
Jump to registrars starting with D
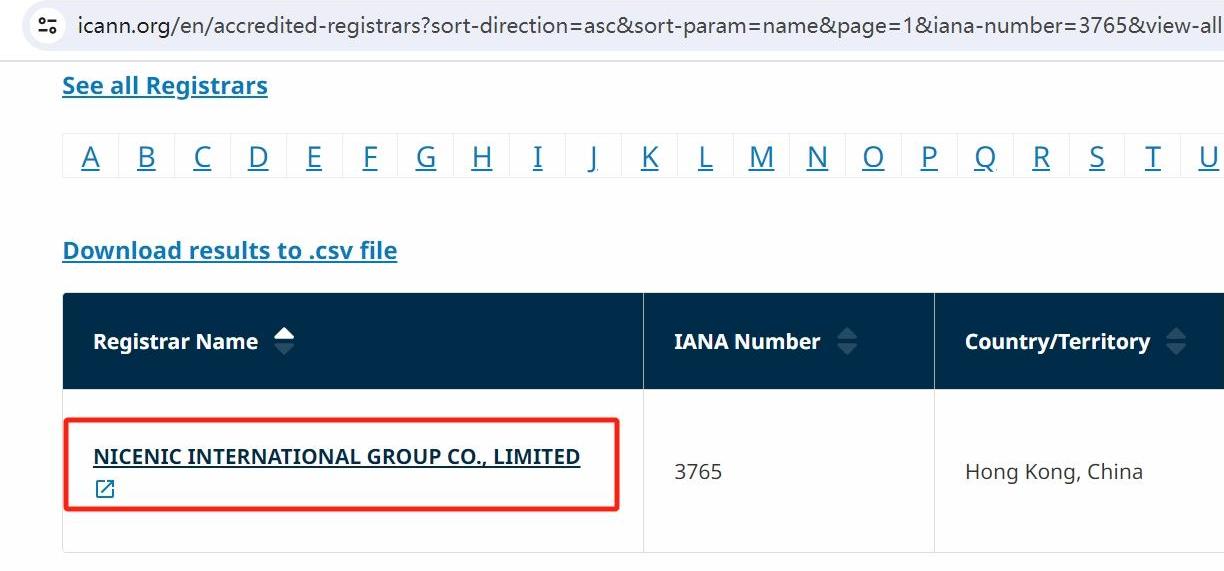point(259,157)
